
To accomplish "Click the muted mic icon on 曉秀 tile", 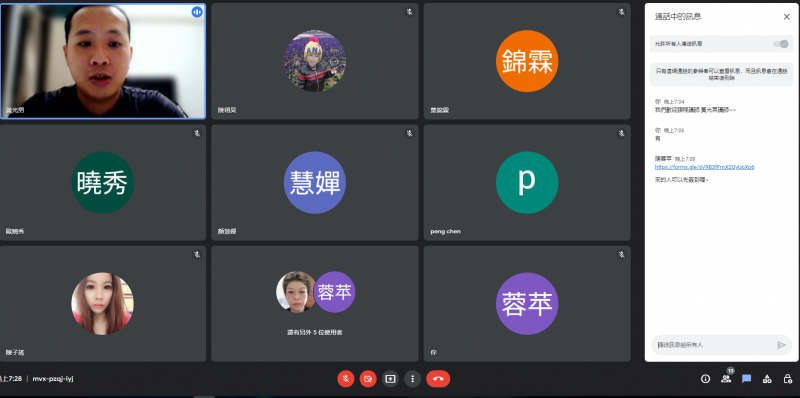I will [197, 133].
